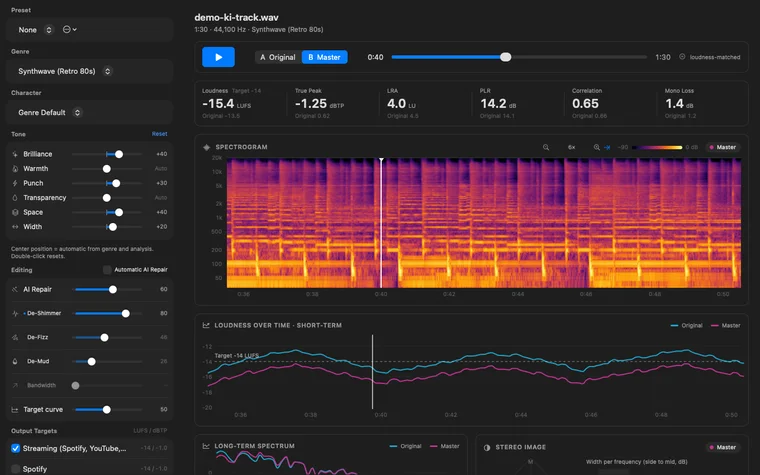760x475 pixels.
Task: Click the Width arrows icon
Action: click(x=15, y=227)
